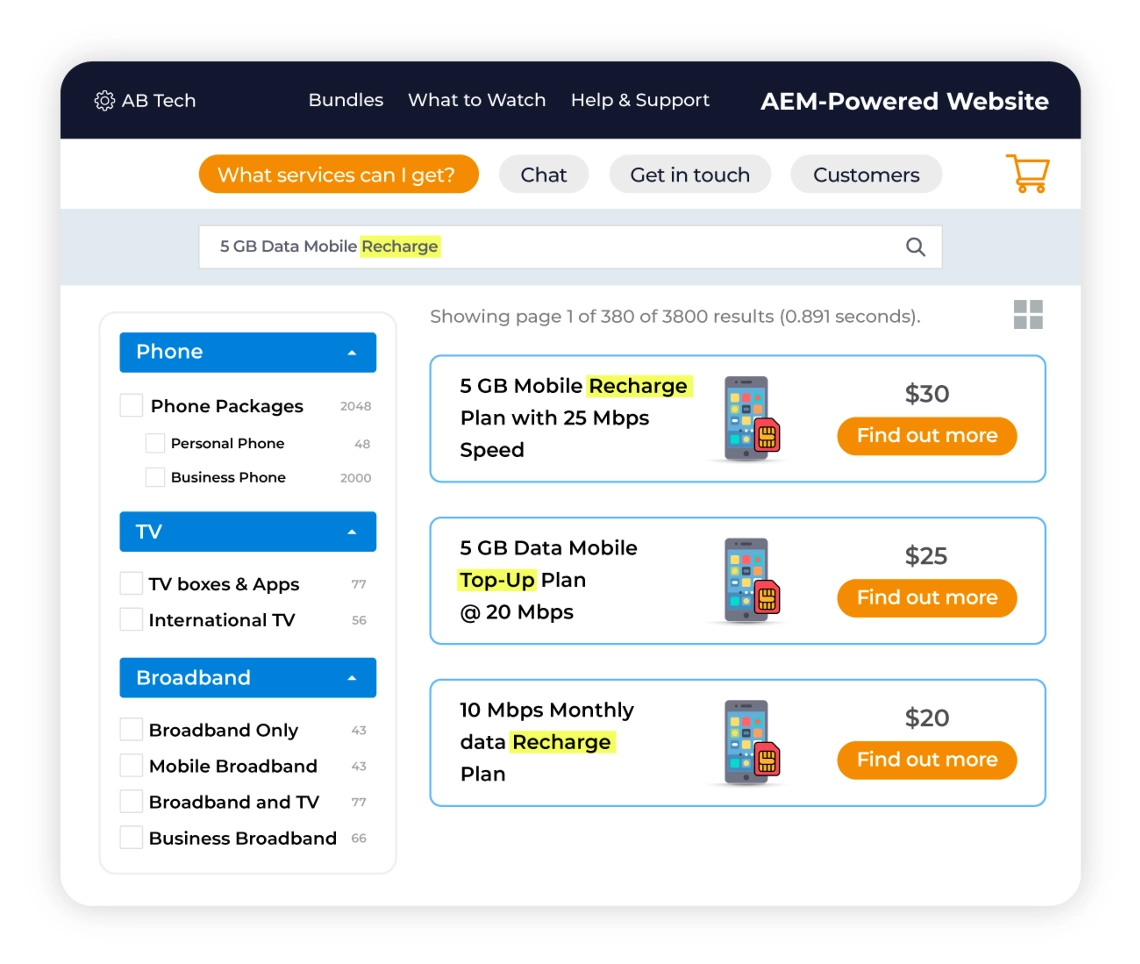Viewport: 1140px width, 964px height.
Task: Go to Help & Support menu
Action: (640, 100)
